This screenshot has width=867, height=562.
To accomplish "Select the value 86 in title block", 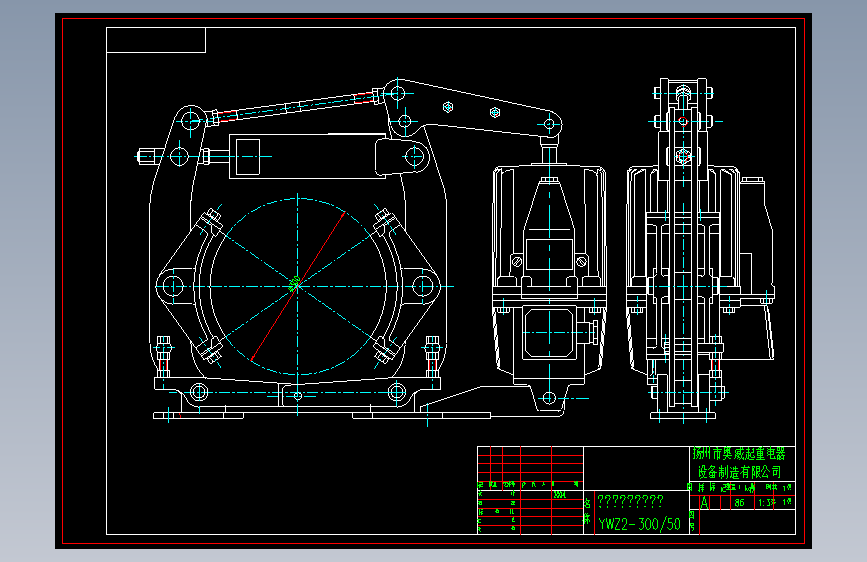I will [x=739, y=503].
